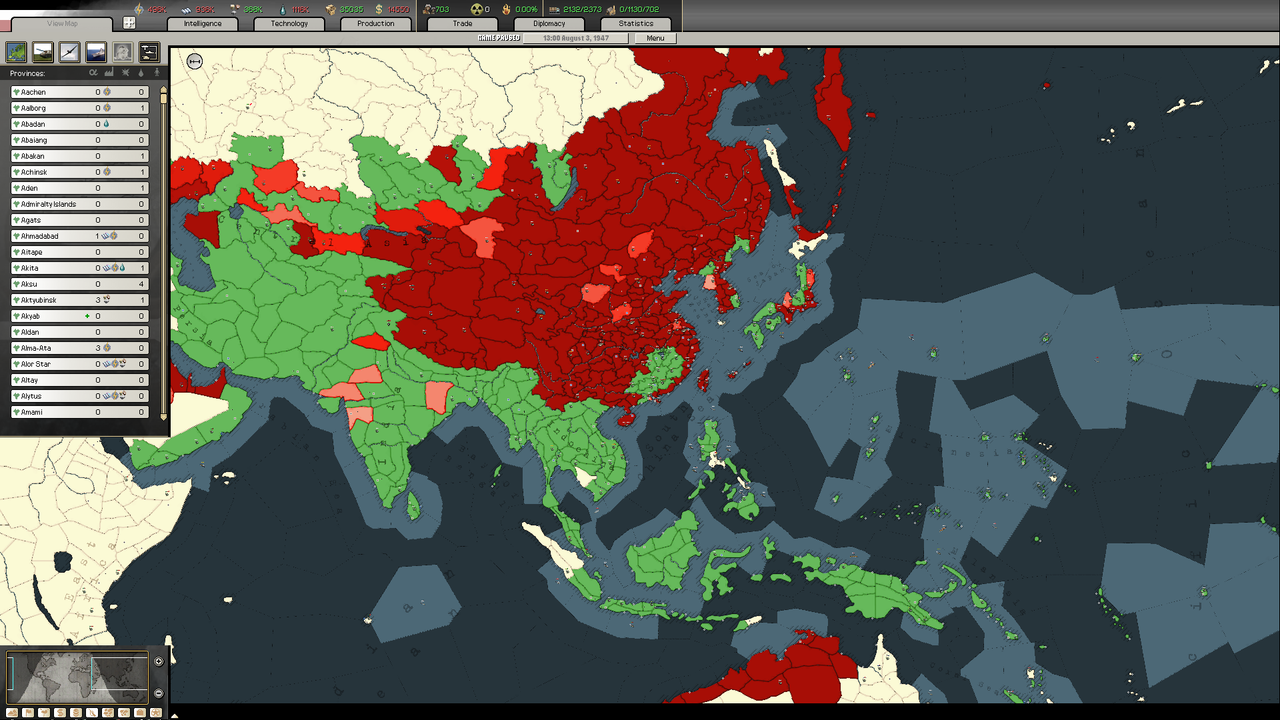Open the game Menu button
This screenshot has width=1280, height=720.
pos(656,38)
